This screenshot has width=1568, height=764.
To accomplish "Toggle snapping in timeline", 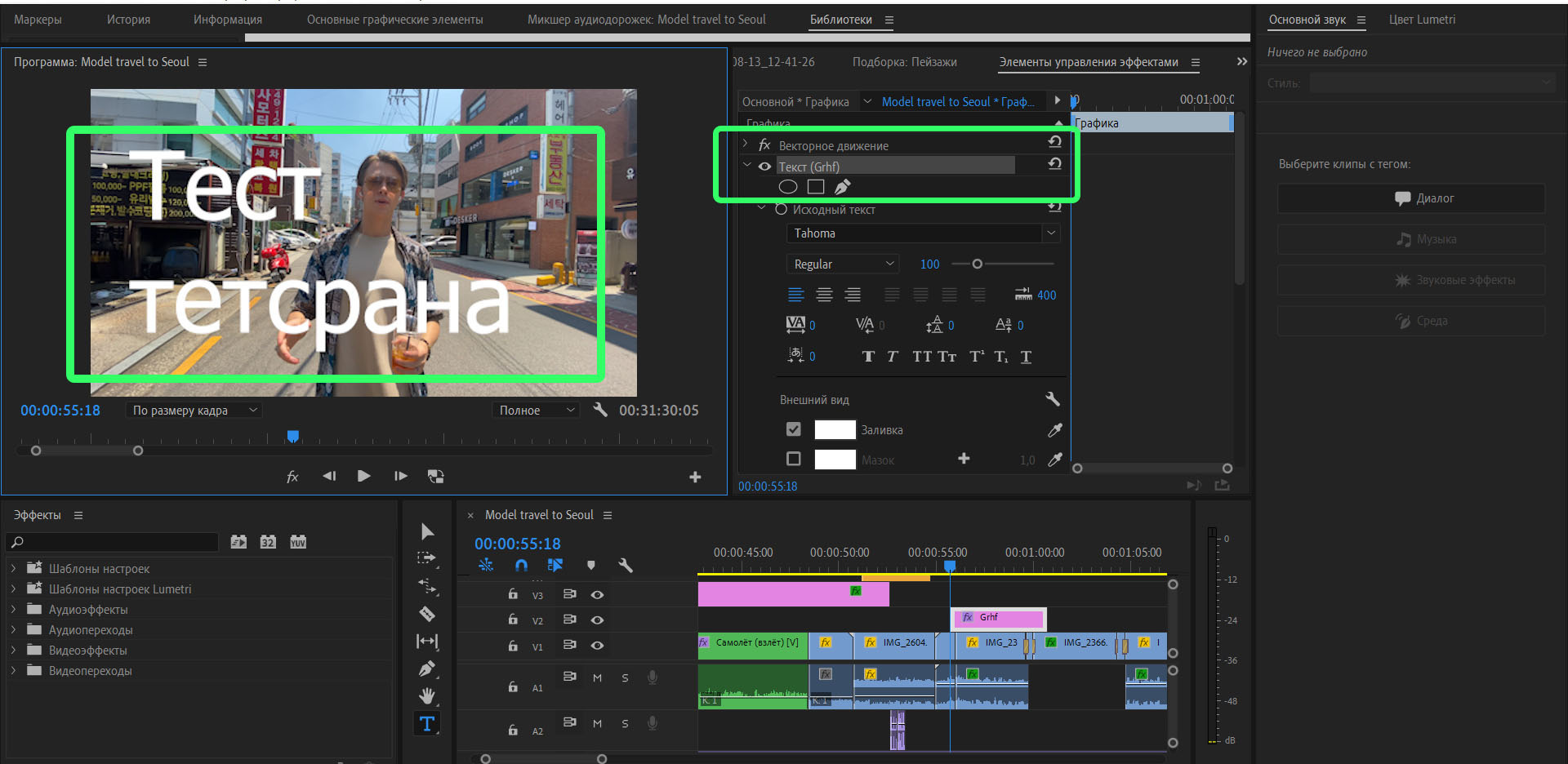I will (x=522, y=565).
